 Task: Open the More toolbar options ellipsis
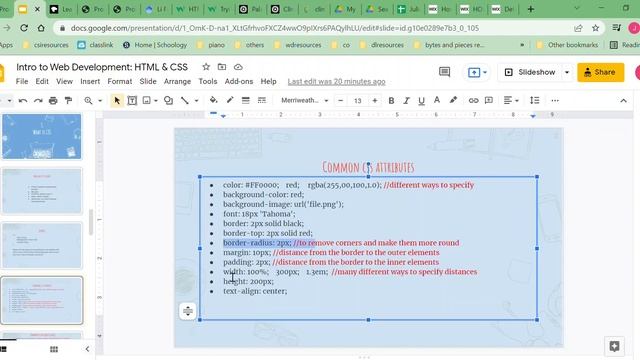pyautogui.click(x=555, y=100)
